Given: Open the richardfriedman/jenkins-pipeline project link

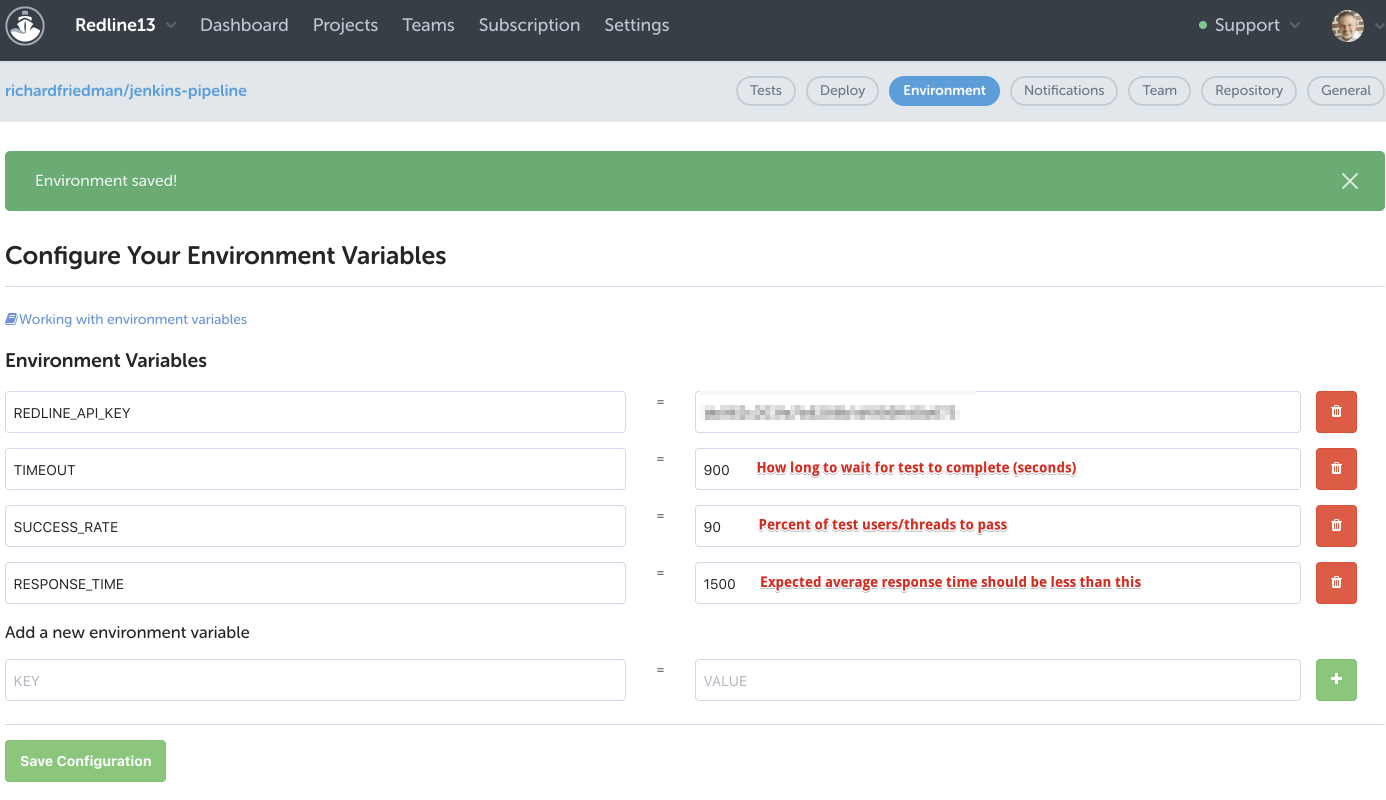Looking at the screenshot, I should pos(126,90).
